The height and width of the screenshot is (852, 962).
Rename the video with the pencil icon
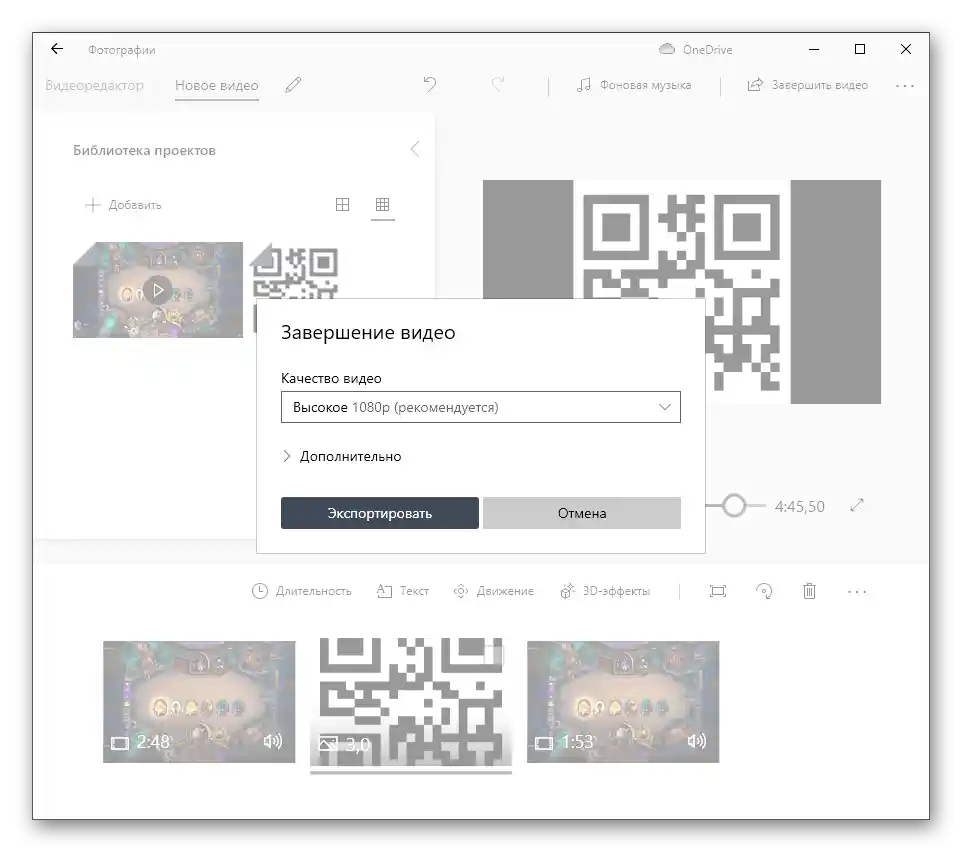[x=293, y=85]
